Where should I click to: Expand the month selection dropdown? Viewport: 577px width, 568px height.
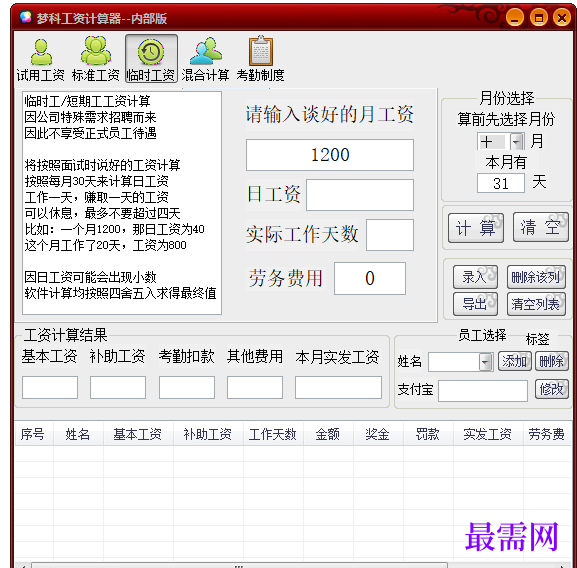(517, 142)
